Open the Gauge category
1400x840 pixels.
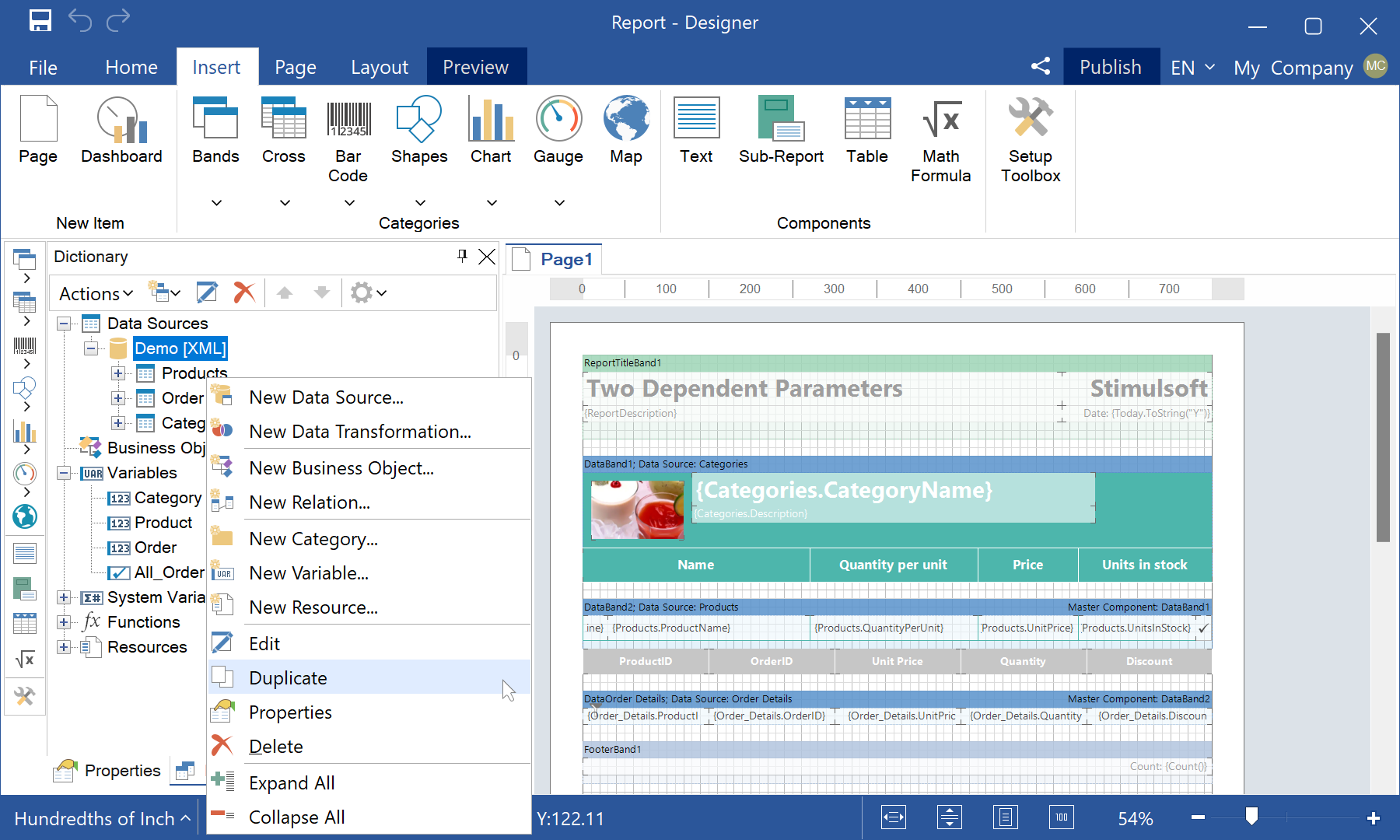pyautogui.click(x=558, y=152)
